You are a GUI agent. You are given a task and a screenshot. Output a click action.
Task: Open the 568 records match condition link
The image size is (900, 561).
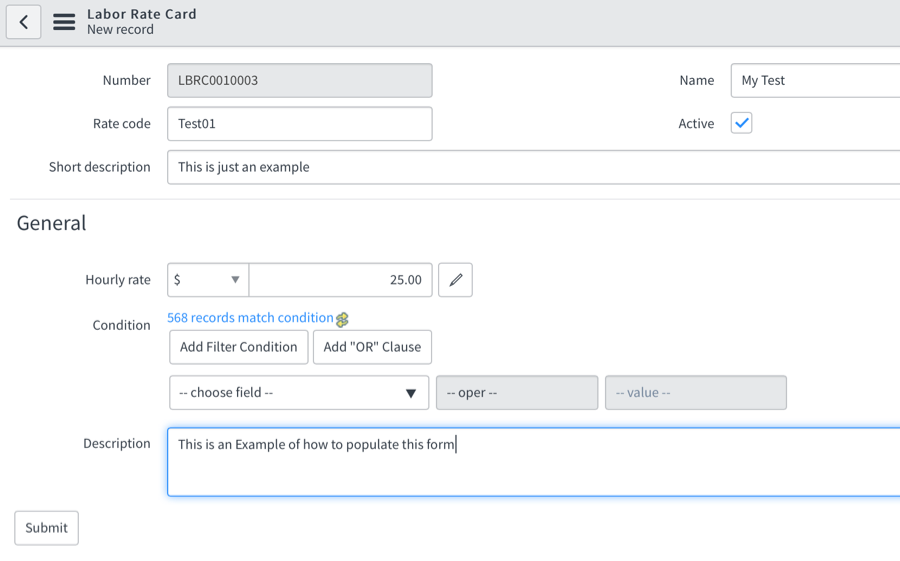[x=250, y=318]
